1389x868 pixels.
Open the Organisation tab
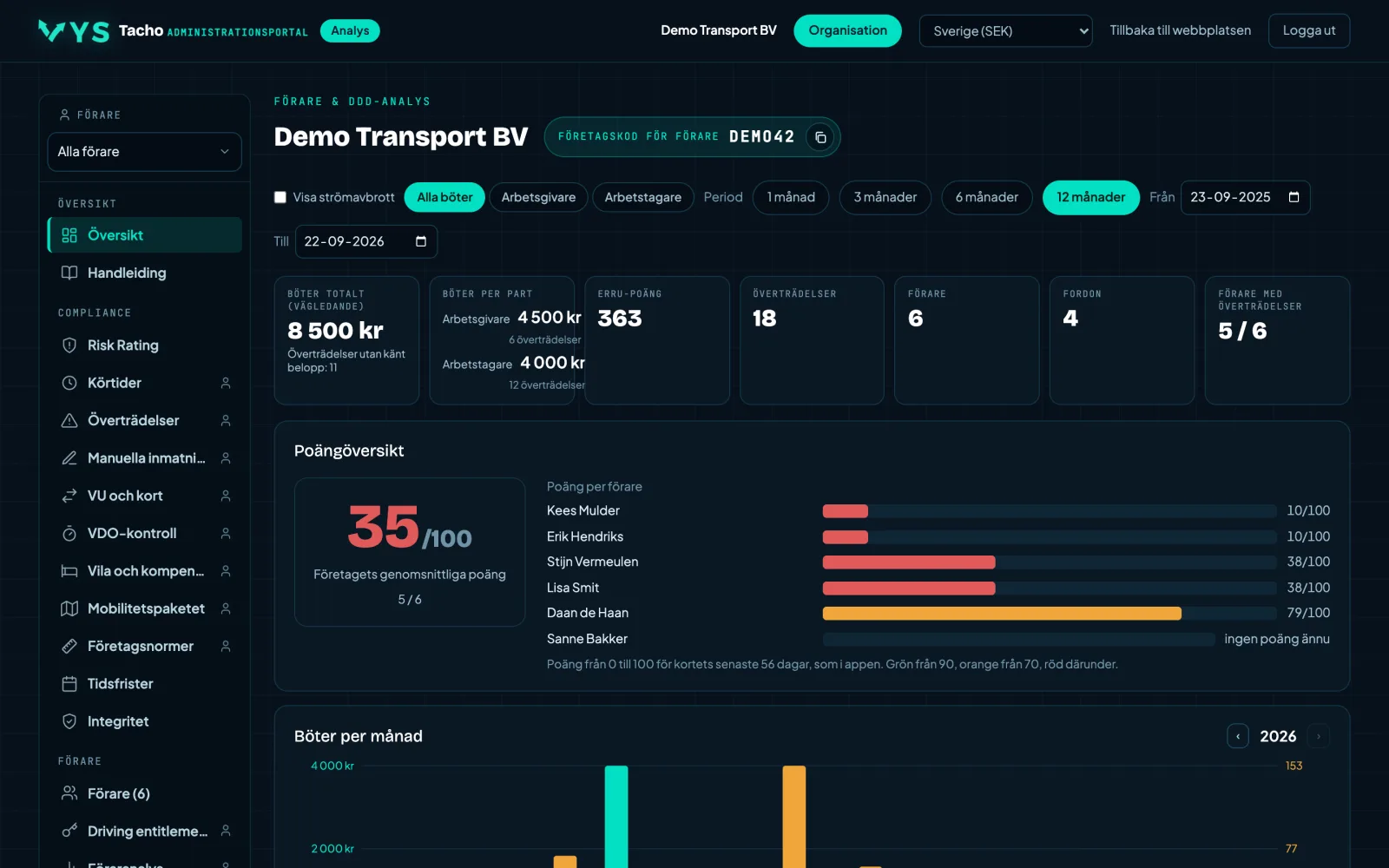[847, 31]
